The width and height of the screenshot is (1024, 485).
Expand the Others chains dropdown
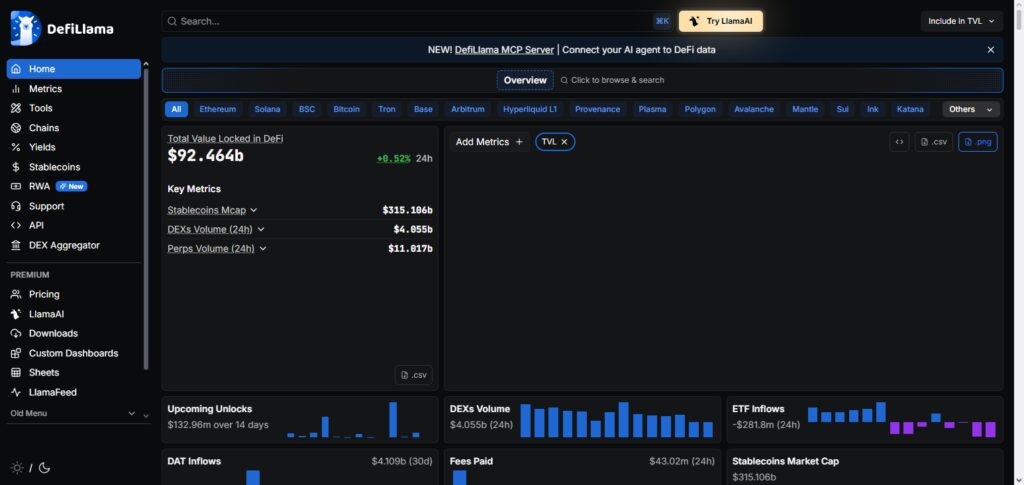tap(970, 109)
